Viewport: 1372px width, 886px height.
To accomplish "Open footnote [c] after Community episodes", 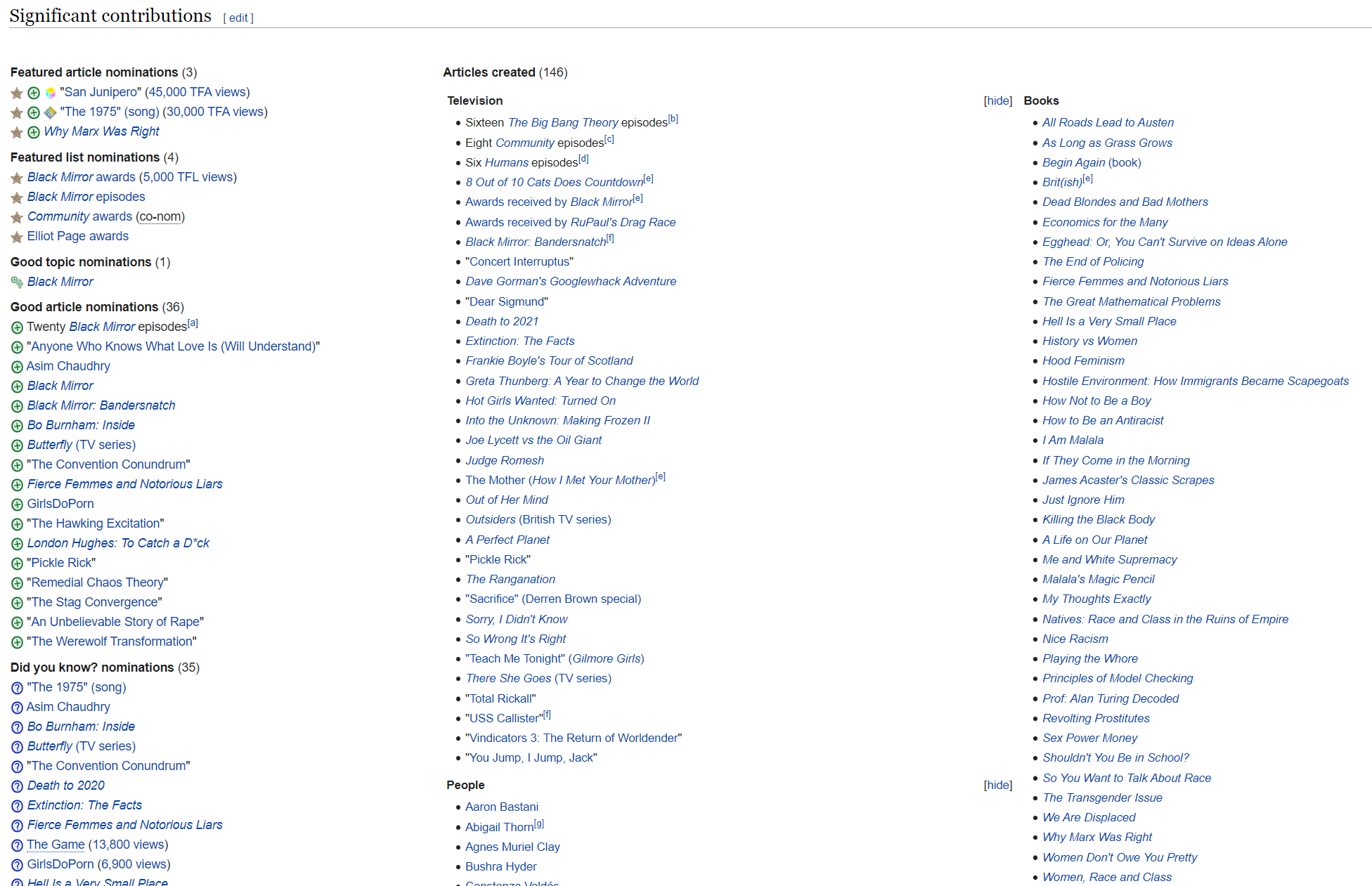I will [x=609, y=139].
